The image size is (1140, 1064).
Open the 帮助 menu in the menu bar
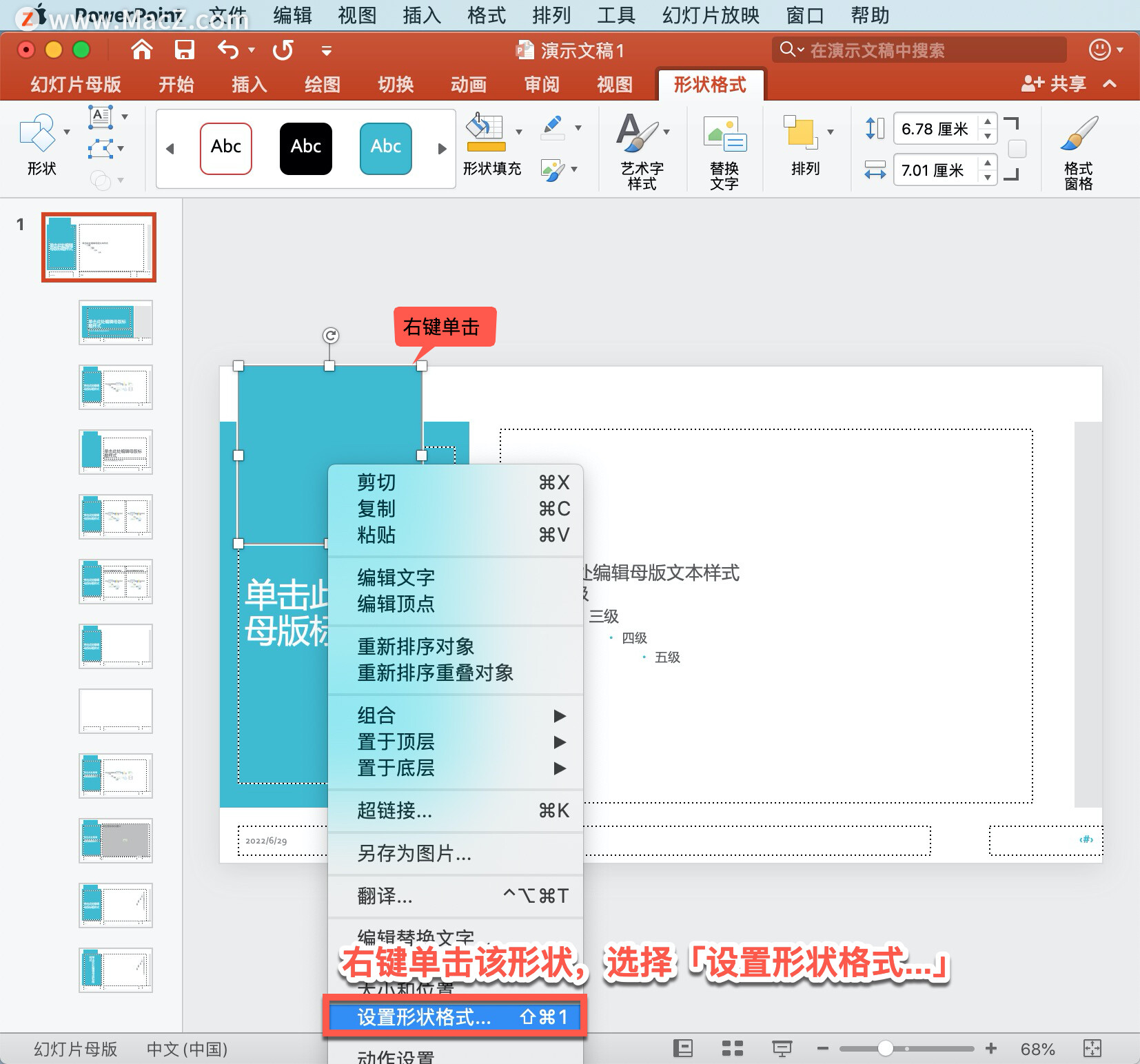870,15
